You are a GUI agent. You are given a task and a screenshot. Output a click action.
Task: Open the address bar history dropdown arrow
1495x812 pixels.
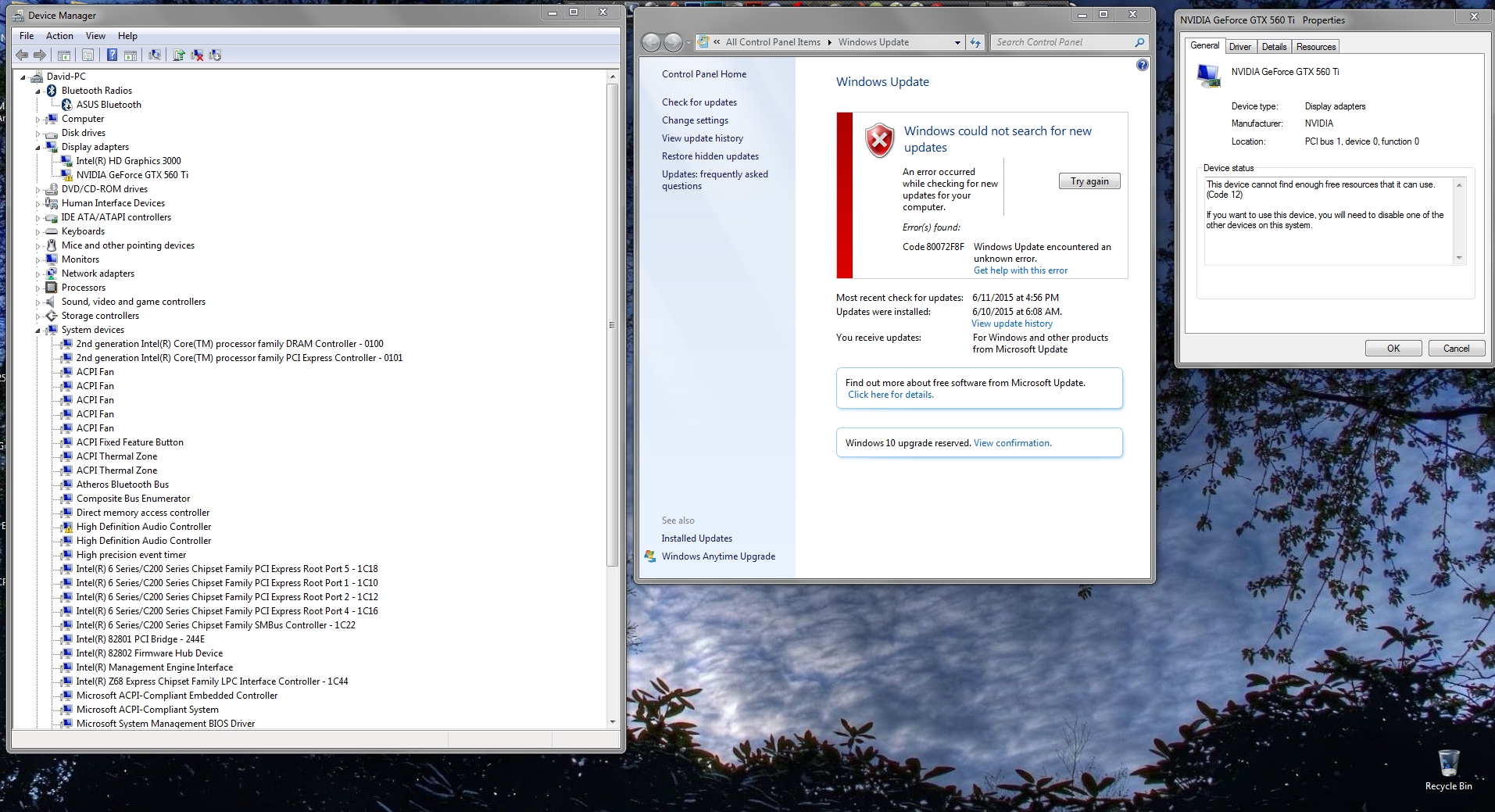[957, 42]
